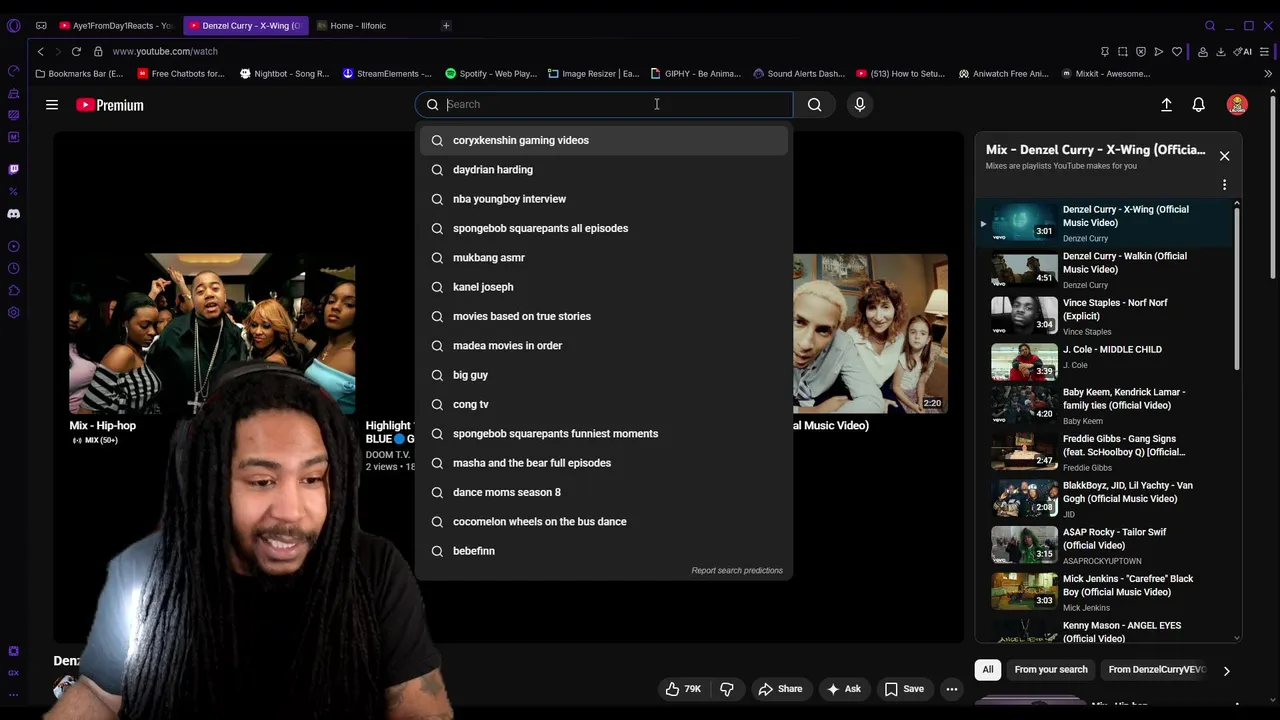Choose suggestion 'big guy'
Image resolution: width=1280 pixels, height=720 pixels.
[x=604, y=375]
